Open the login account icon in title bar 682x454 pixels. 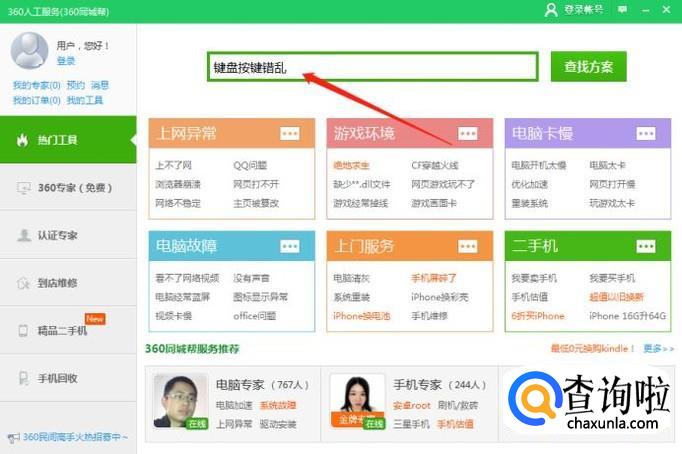551,10
